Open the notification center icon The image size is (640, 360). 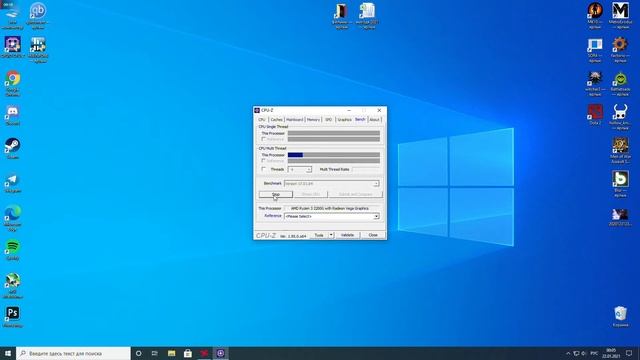click(x=629, y=353)
